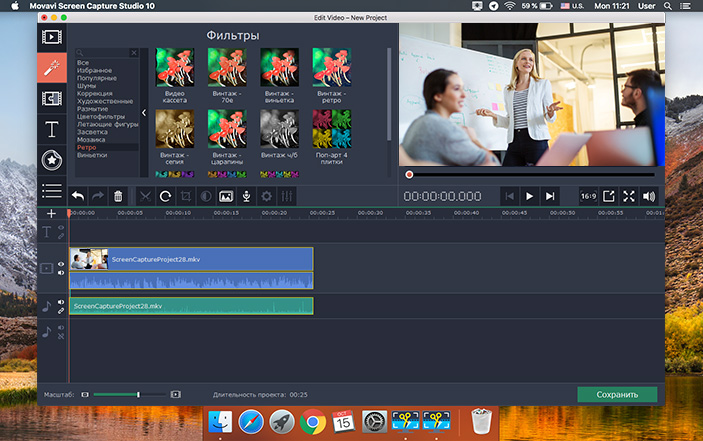Toggle the player volume speaker icon
The height and width of the screenshot is (441, 703).
pyautogui.click(x=649, y=196)
